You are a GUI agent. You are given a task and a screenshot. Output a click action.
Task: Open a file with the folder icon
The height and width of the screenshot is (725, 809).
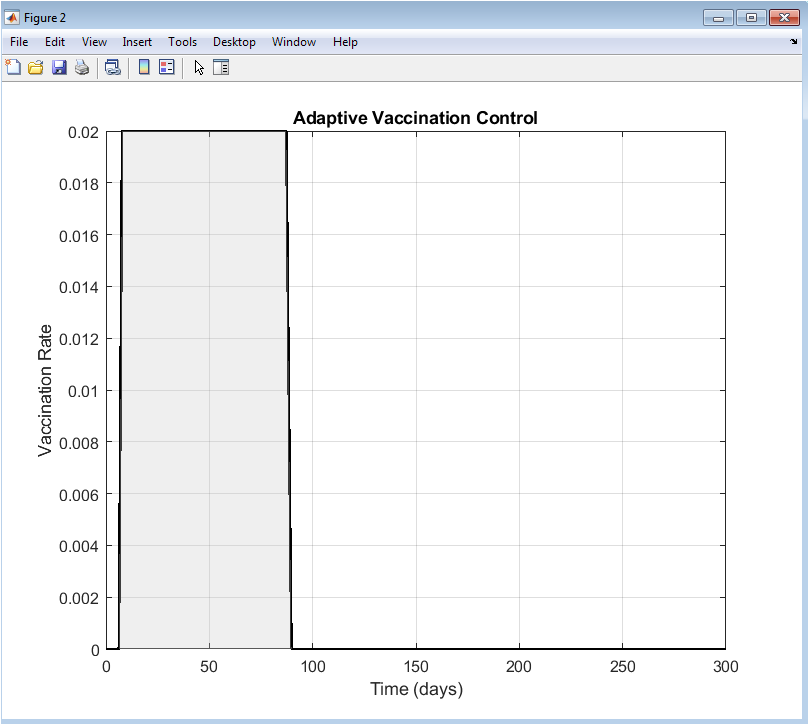click(x=36, y=68)
